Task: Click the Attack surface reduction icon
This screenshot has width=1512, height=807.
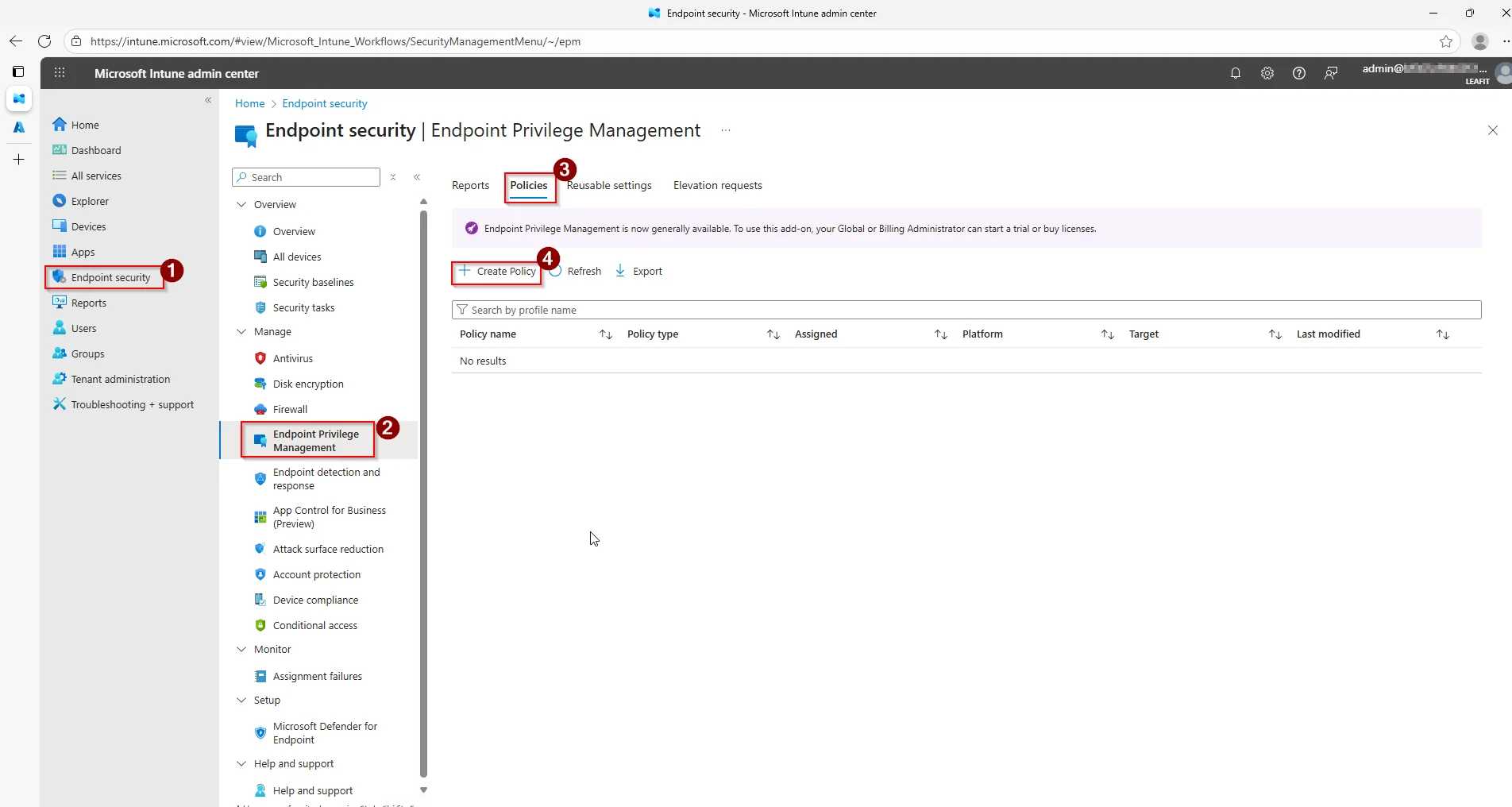Action: (260, 549)
